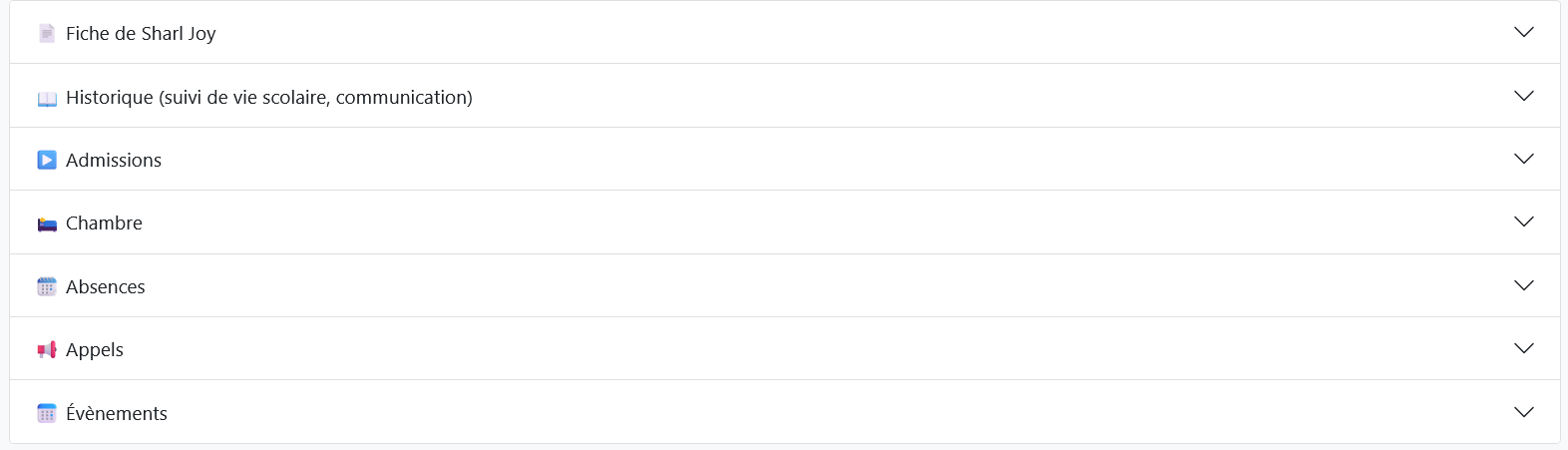Expand Fiche de Sharl Joy using its chevron
The image size is (1568, 450).
coord(1523,32)
